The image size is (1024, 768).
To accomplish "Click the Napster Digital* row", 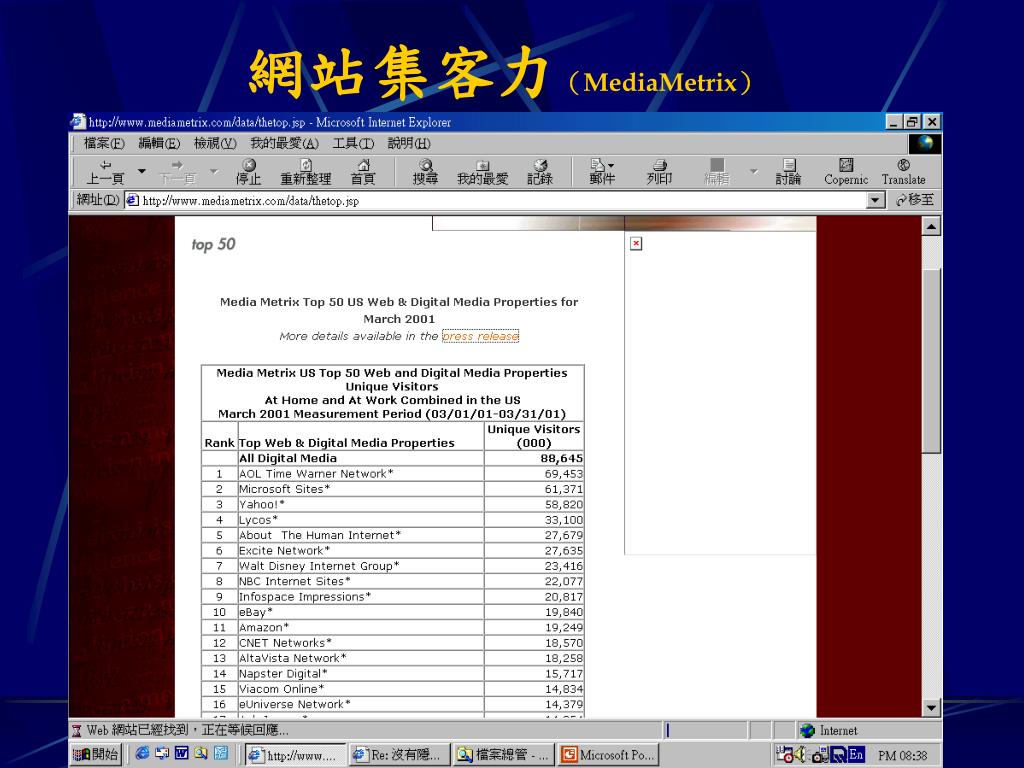I will point(392,673).
